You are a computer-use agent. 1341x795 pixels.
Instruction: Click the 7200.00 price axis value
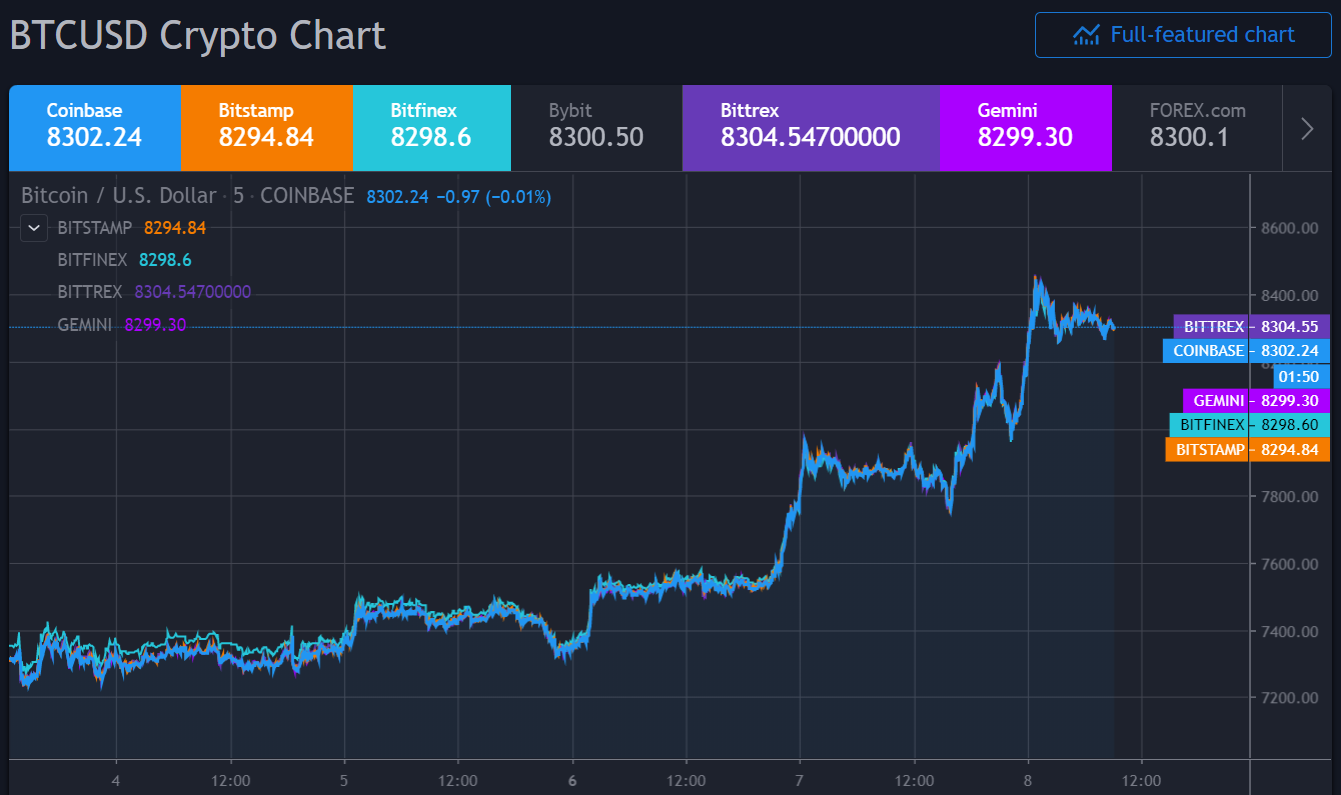pyautogui.click(x=1290, y=698)
